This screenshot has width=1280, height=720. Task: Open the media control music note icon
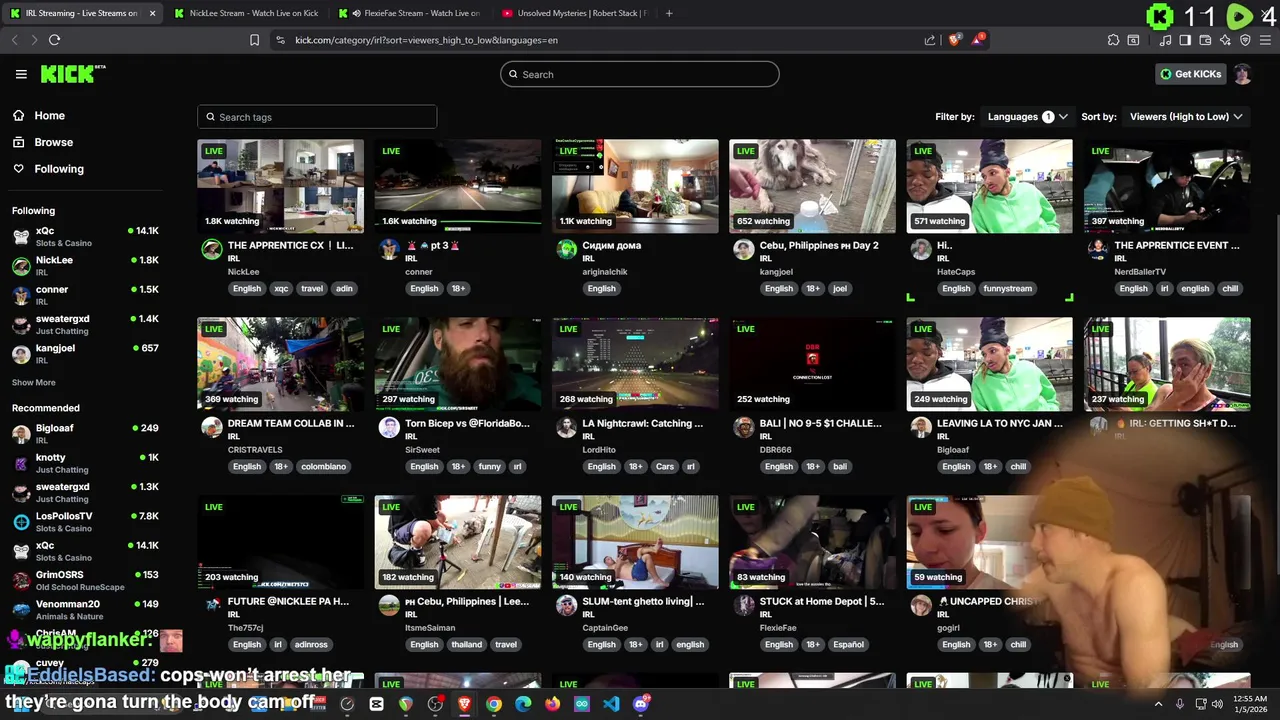tap(1165, 40)
